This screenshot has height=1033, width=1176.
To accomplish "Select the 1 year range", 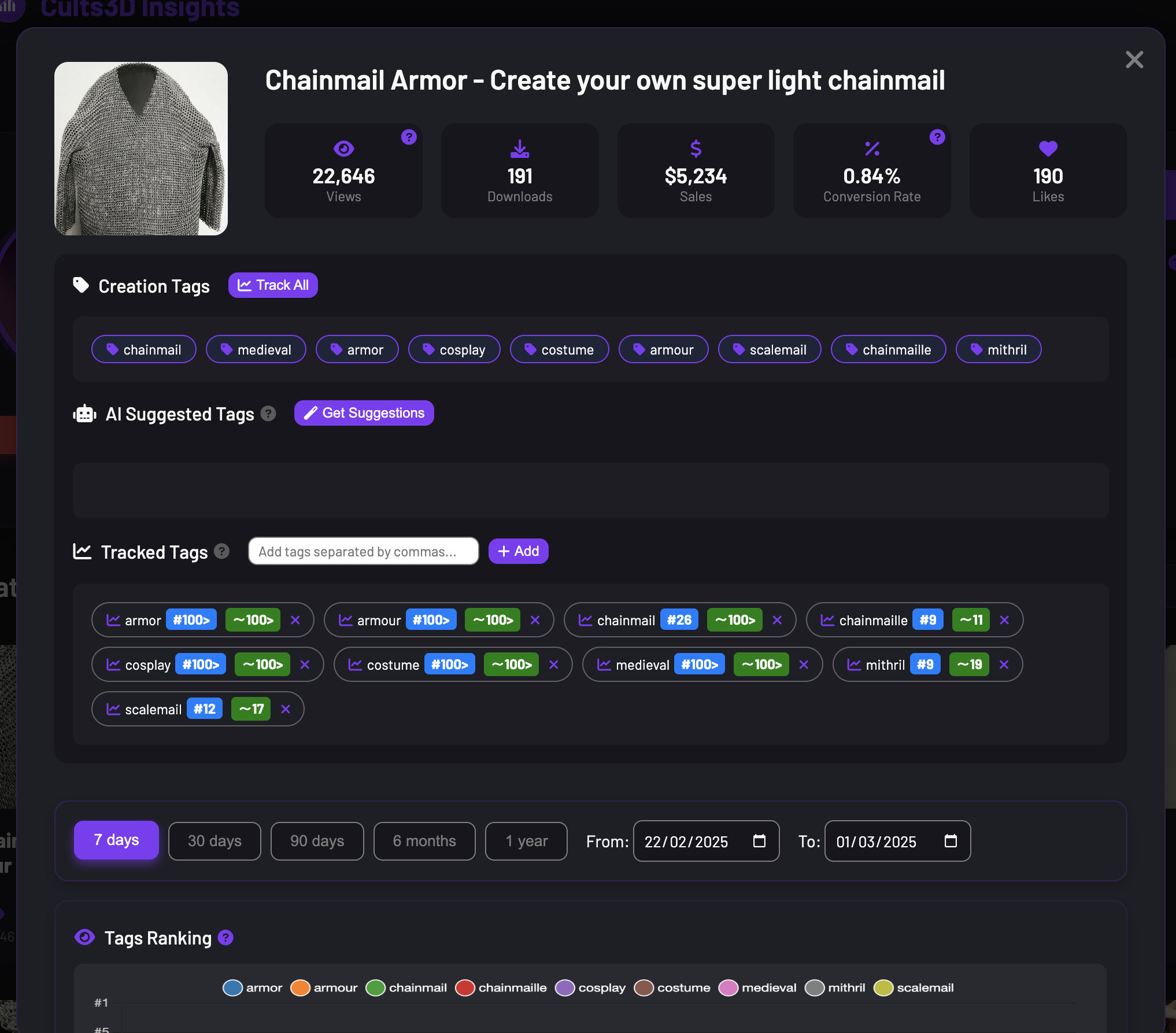I will (526, 841).
